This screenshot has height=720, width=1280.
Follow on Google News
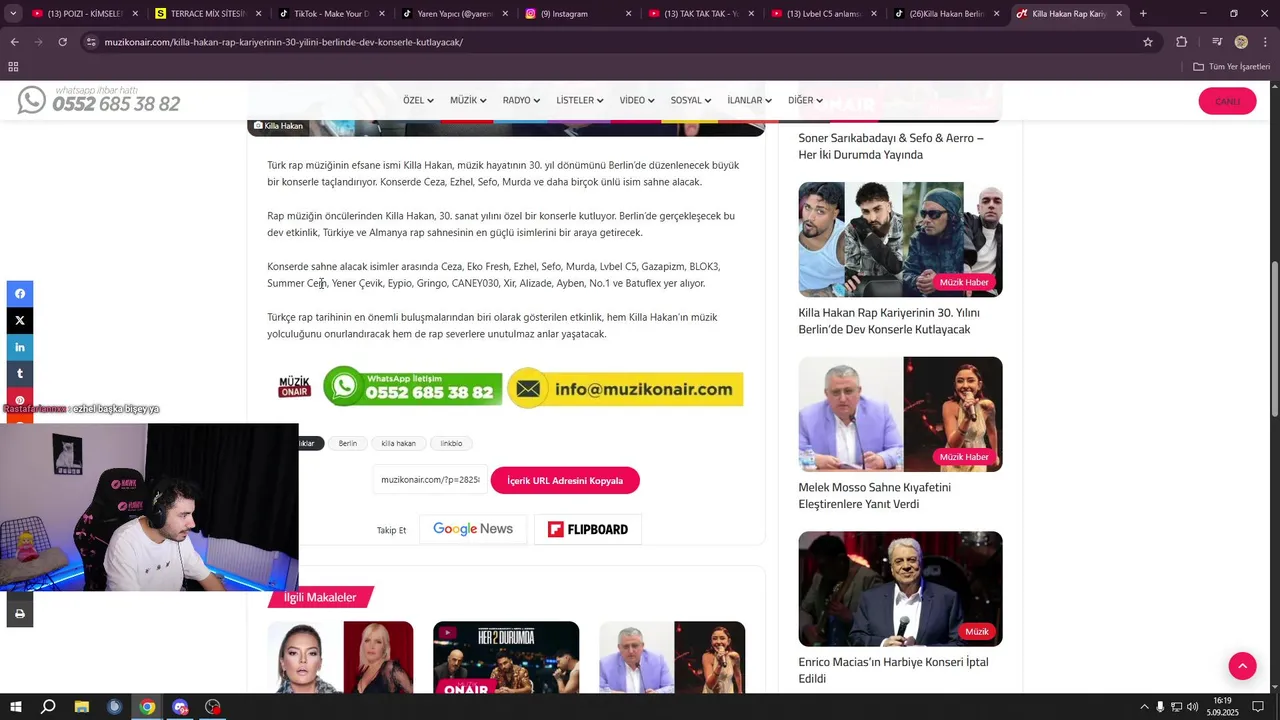[473, 529]
